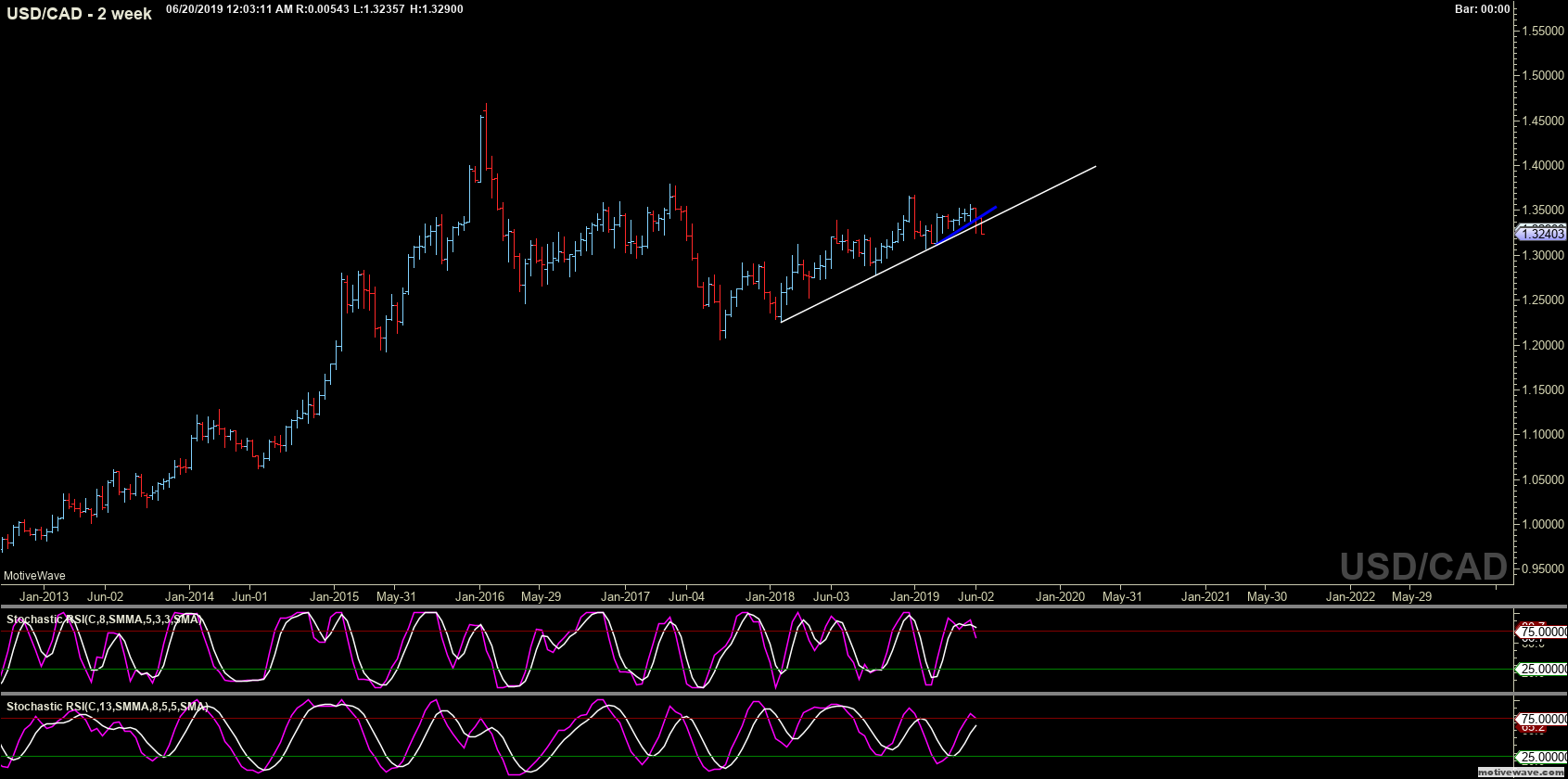Click the Jan-2014 date axis label
1568x779 pixels.
pyautogui.click(x=189, y=596)
